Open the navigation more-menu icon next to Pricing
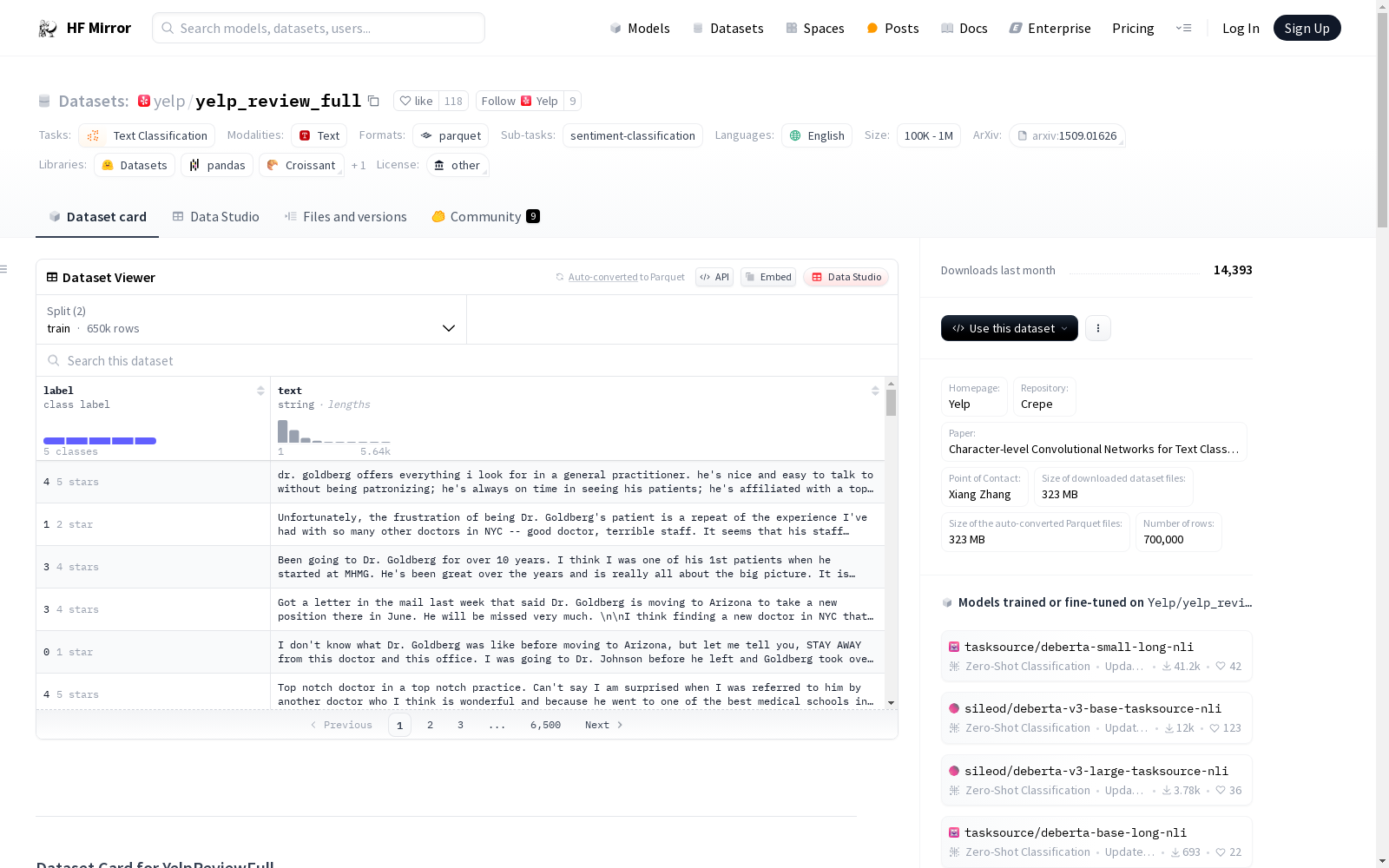 pos(1183,28)
